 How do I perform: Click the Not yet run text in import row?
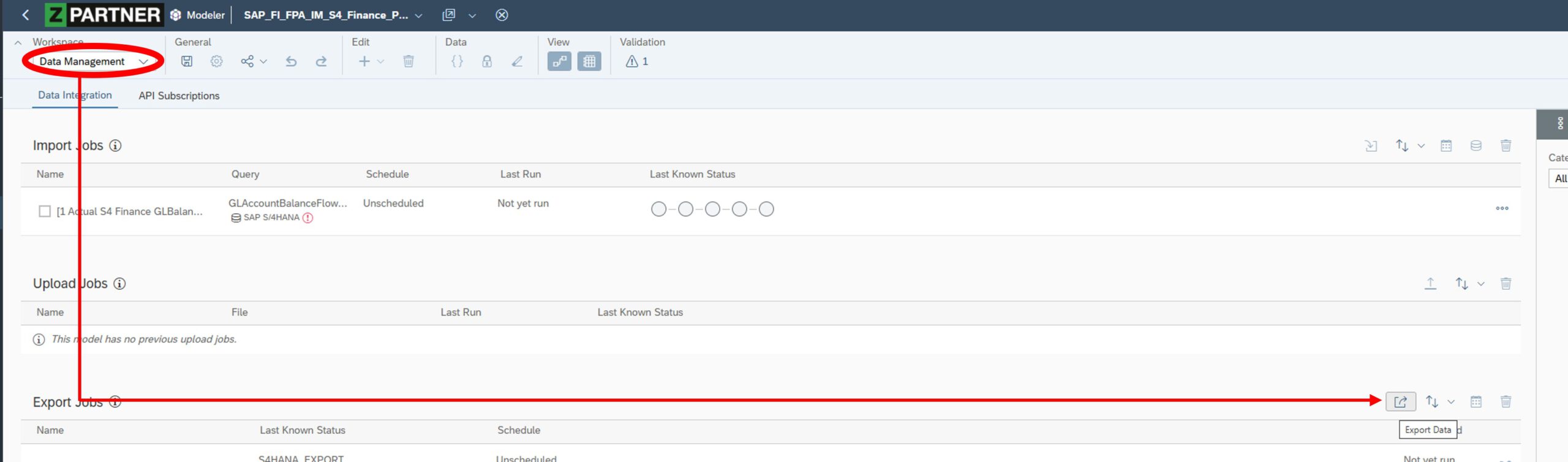[523, 203]
